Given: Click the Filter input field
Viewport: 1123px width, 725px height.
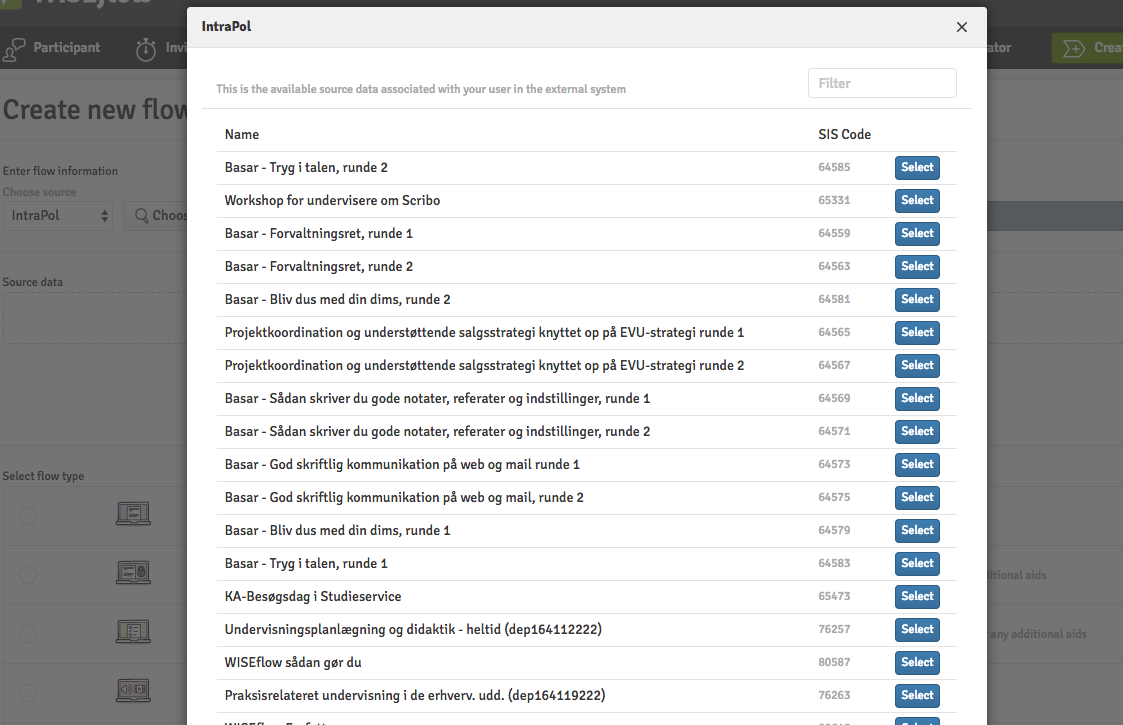Looking at the screenshot, I should [x=881, y=83].
